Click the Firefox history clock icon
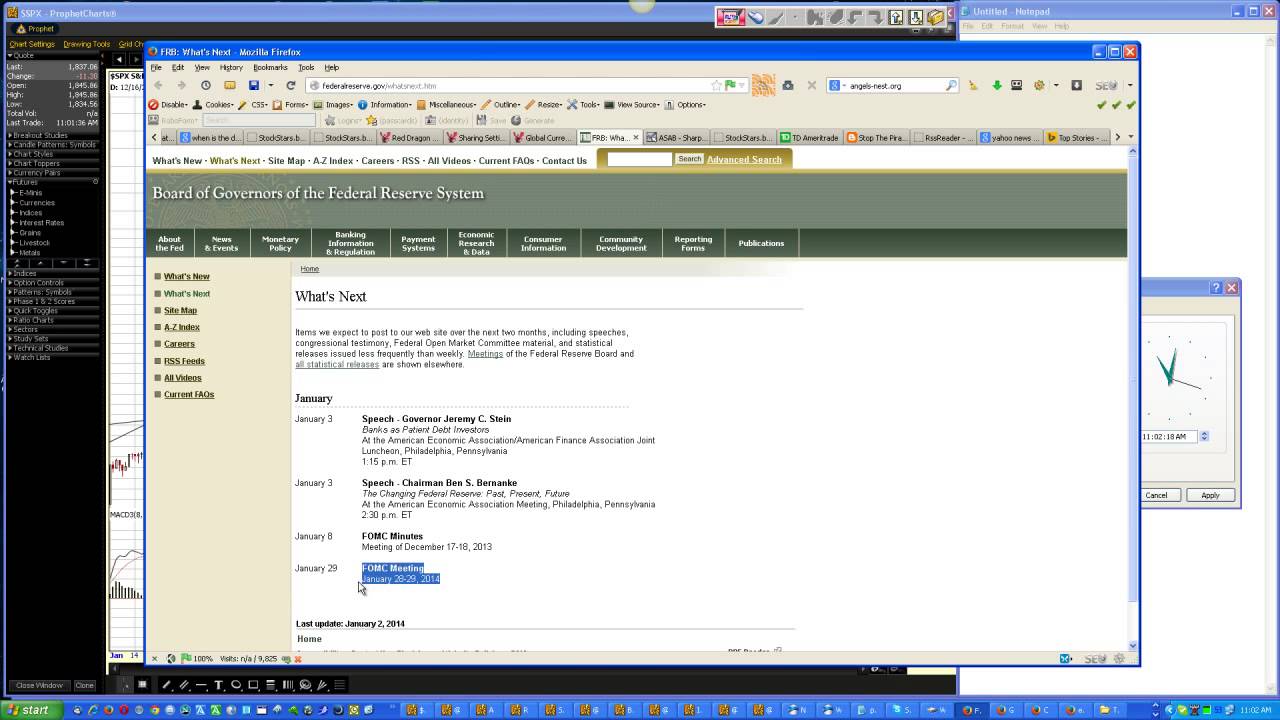 206,86
